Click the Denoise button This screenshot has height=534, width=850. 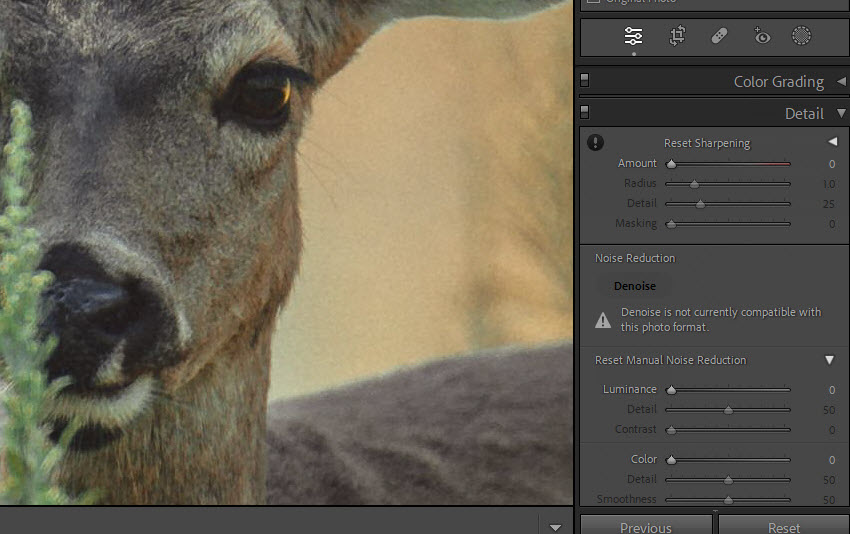pyautogui.click(x=635, y=286)
